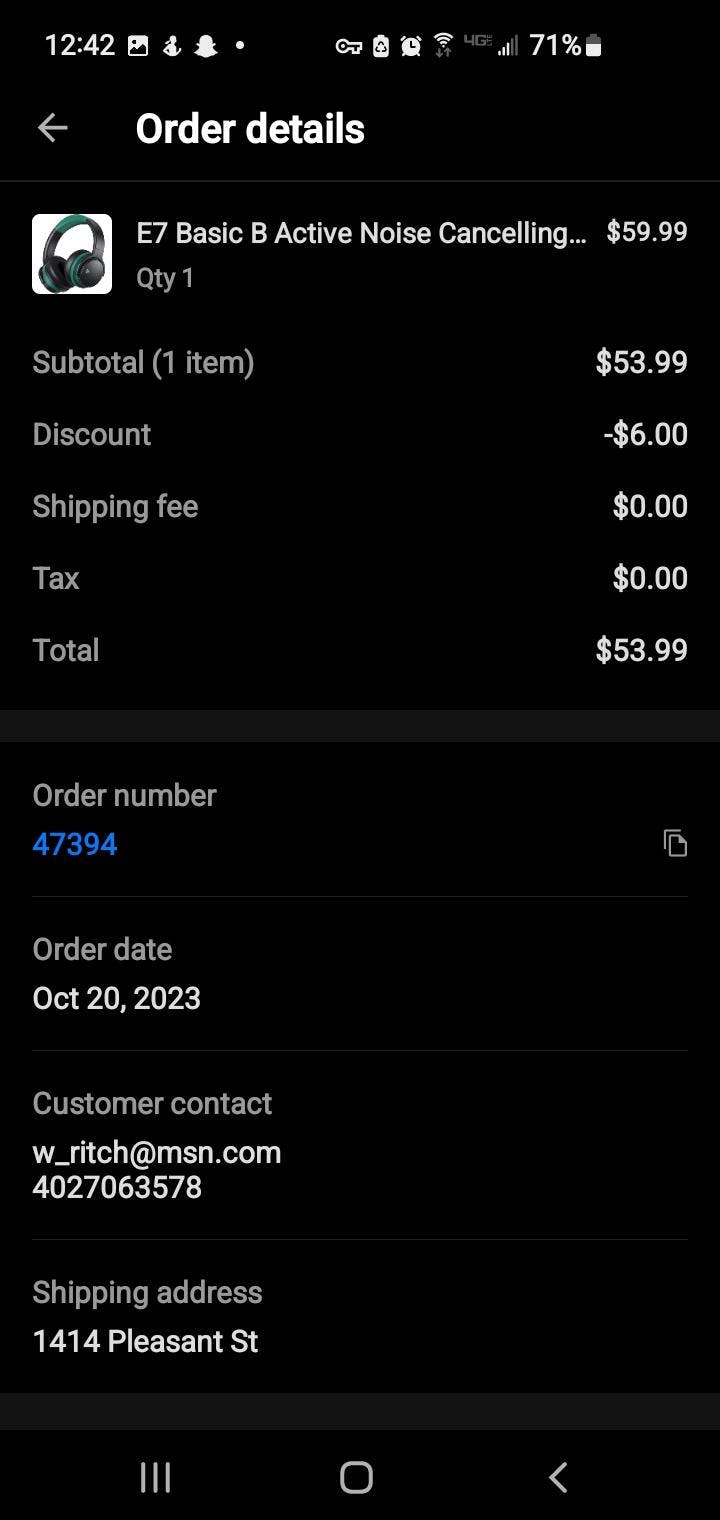This screenshot has height=1520, width=720.
Task: Tap Android recent apps button
Action: coord(155,1477)
